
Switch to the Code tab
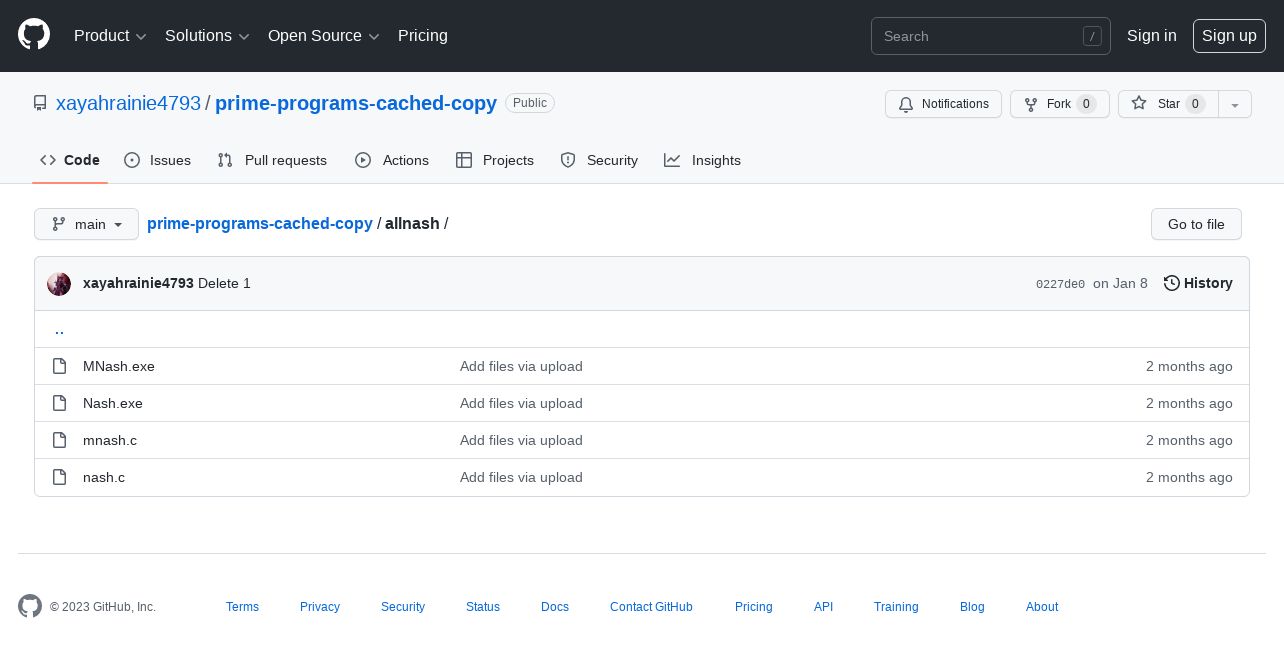click(70, 160)
